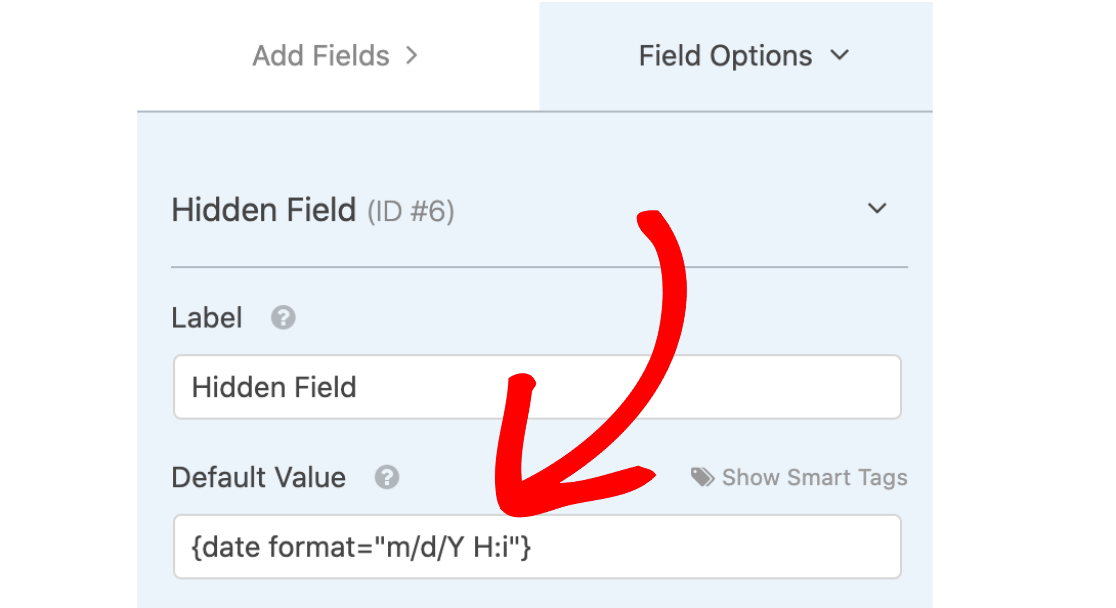Switch to the Add Fields tab
This screenshot has width=1116, height=608.
338,56
